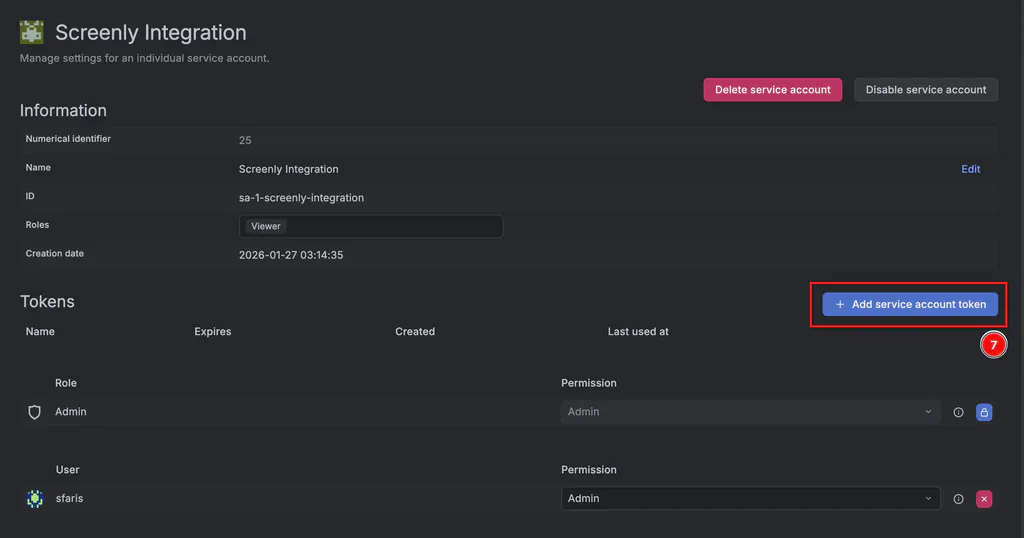Add service account token

pyautogui.click(x=910, y=304)
